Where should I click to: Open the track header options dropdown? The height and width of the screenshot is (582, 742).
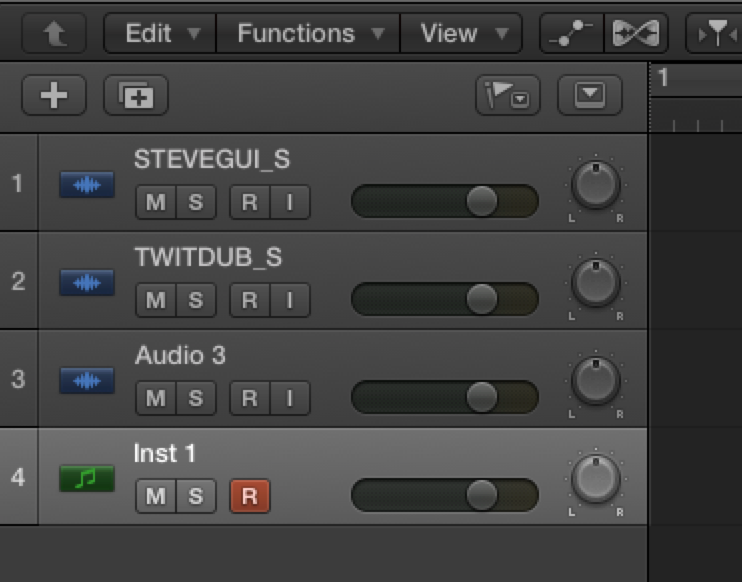(589, 96)
